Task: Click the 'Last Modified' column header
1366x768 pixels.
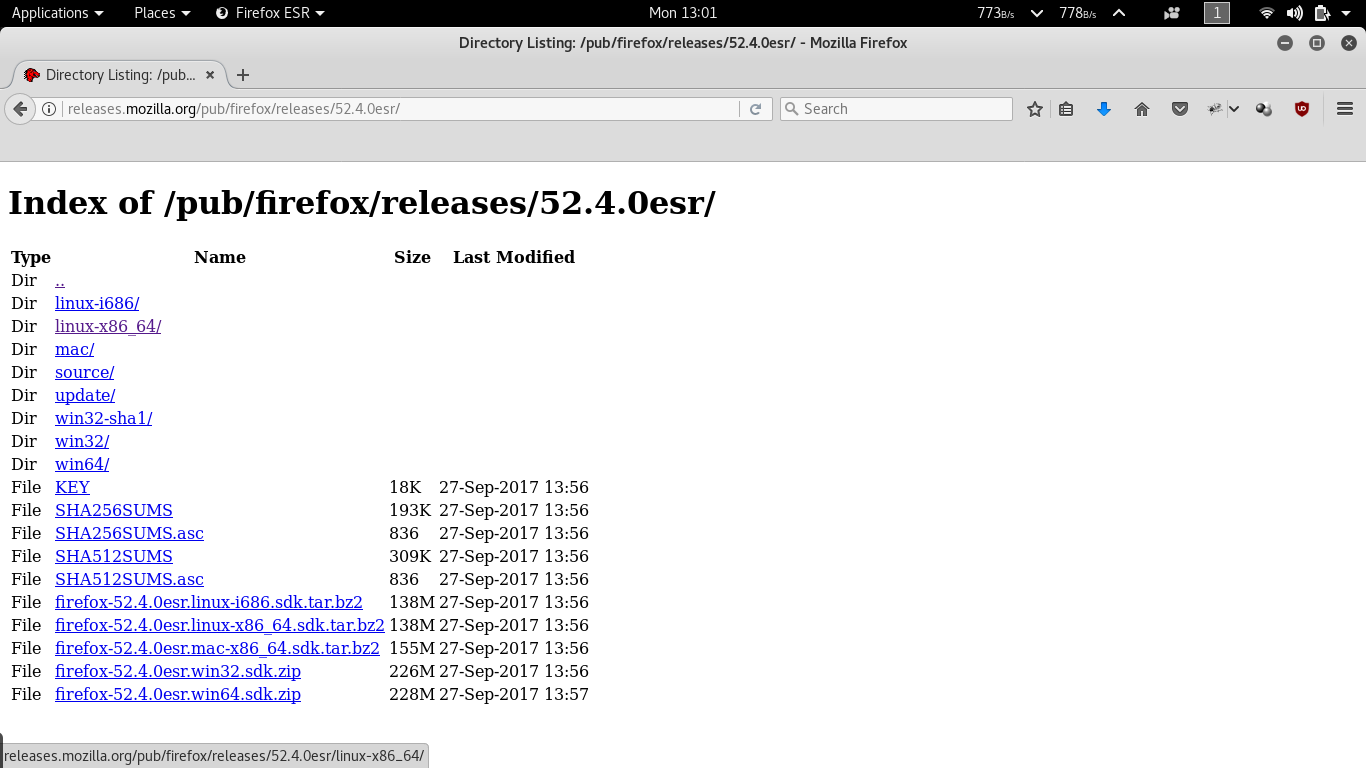Action: (x=514, y=257)
